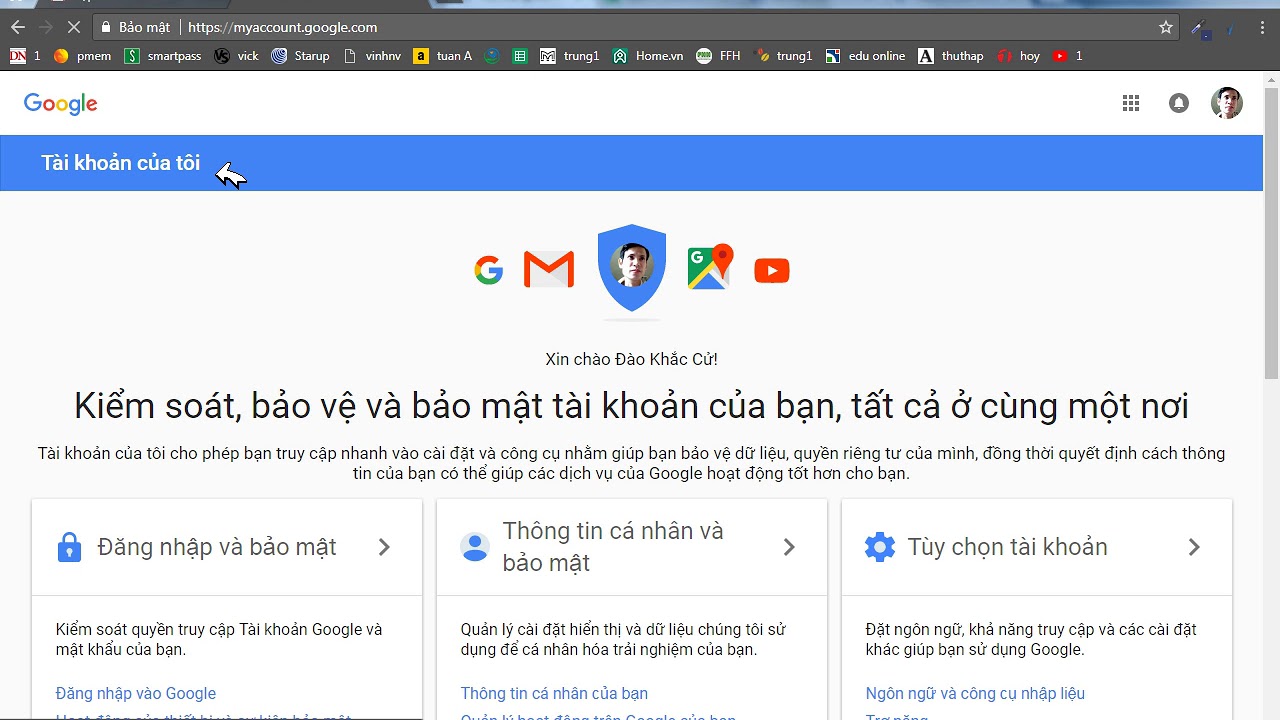Open the hoy bookmark
The width and height of the screenshot is (1280, 720).
tap(1019, 56)
